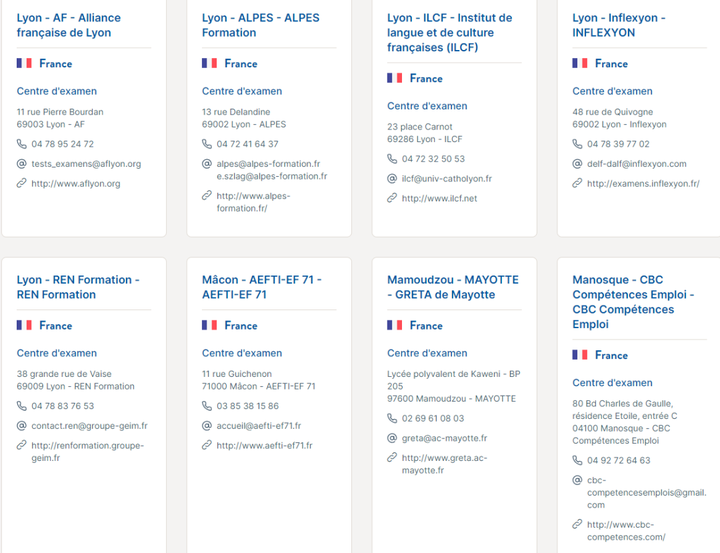Open Manosque - CBC Compétences Emploi title
This screenshot has width=720, height=553.
[x=630, y=302]
